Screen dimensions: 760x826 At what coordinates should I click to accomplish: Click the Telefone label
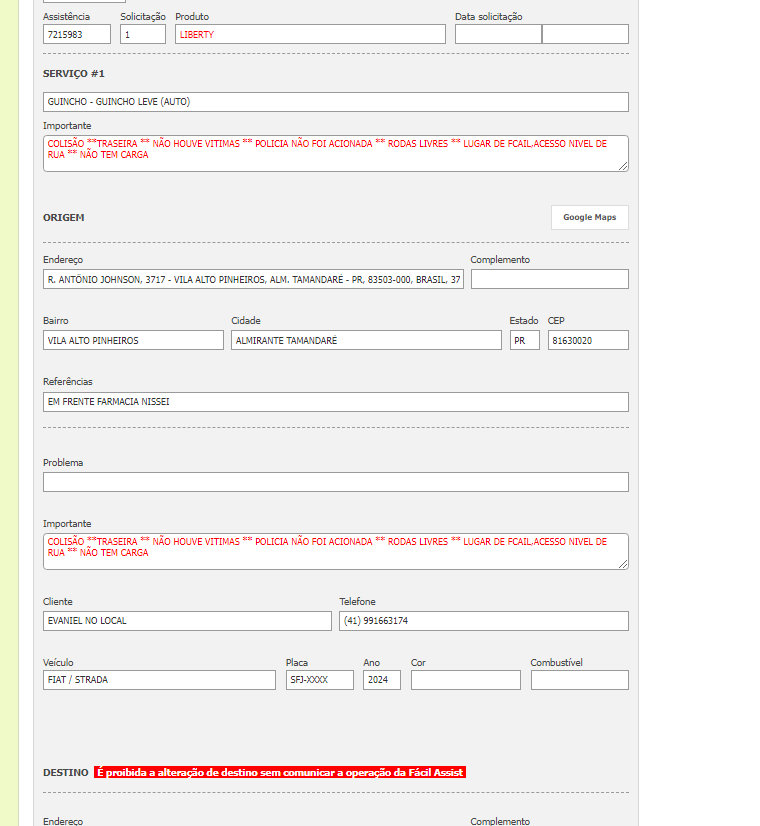[357, 602]
